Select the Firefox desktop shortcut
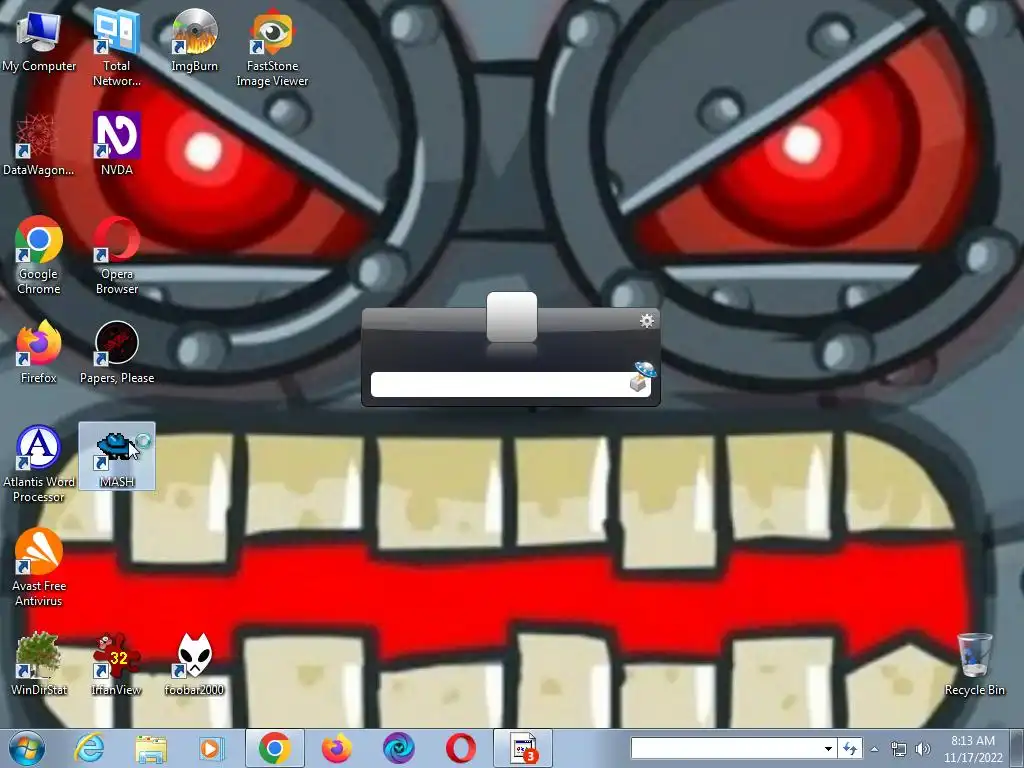Viewport: 1024px width, 768px height. point(39,351)
